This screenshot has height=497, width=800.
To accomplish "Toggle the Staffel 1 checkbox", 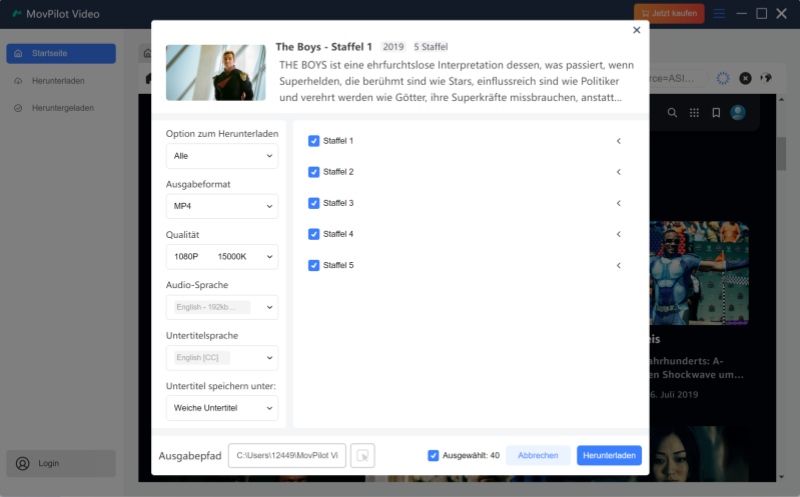I will (x=314, y=141).
